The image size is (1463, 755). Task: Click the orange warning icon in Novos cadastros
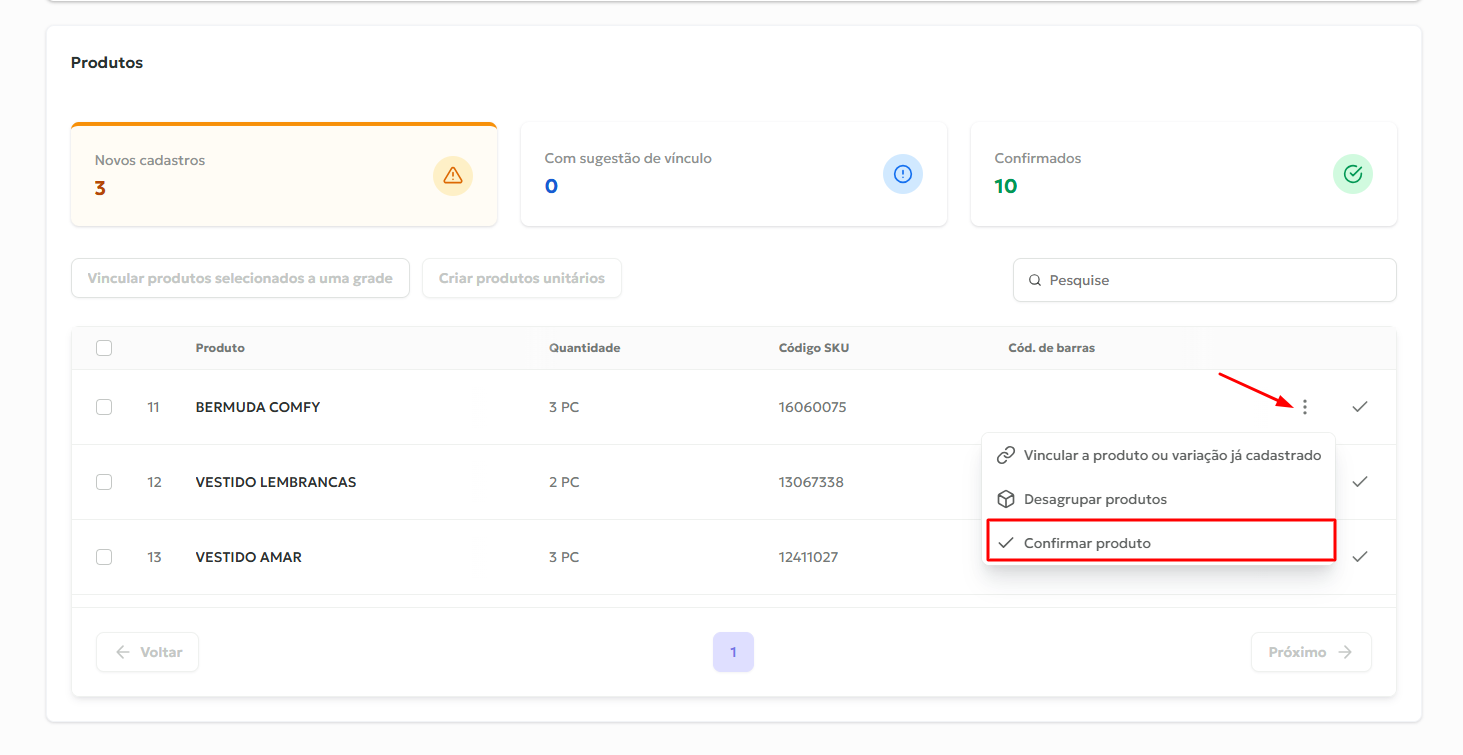[x=453, y=176]
